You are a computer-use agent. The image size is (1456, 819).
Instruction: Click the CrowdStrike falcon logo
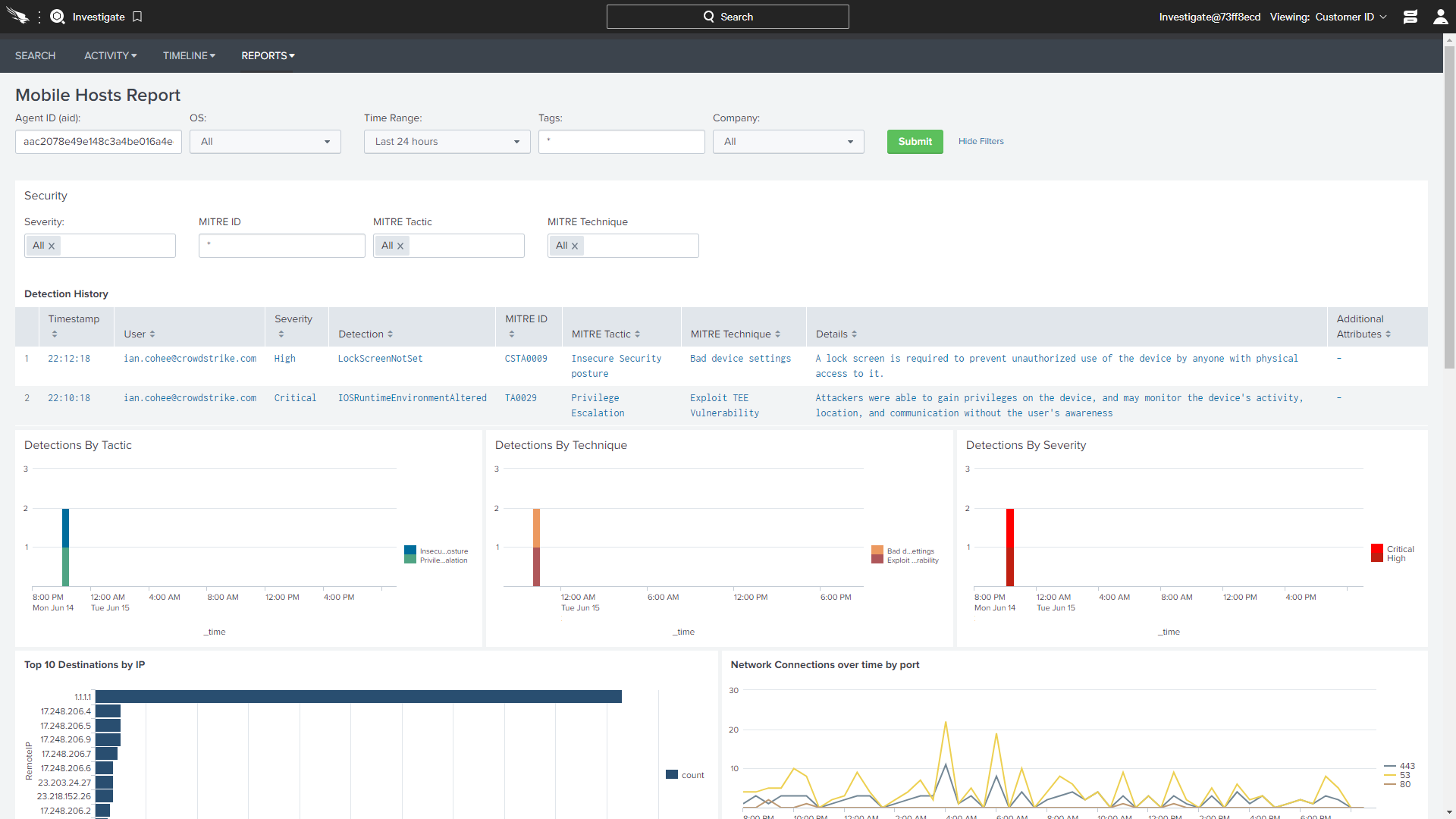(17, 16)
